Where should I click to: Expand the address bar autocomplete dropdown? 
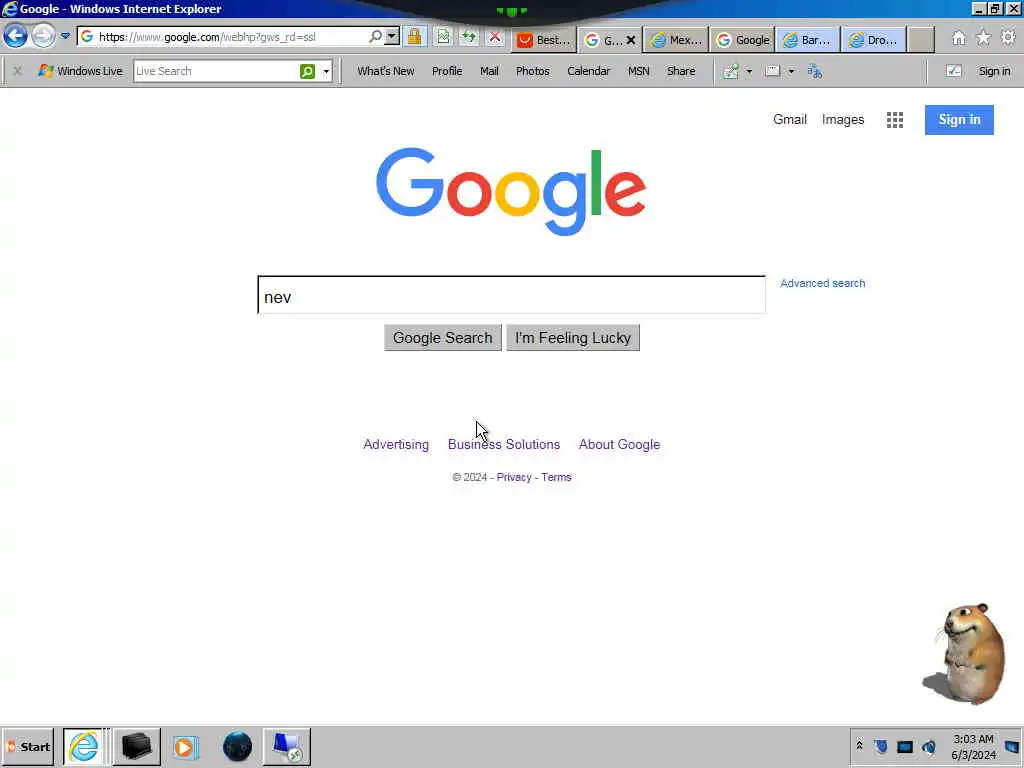point(392,37)
